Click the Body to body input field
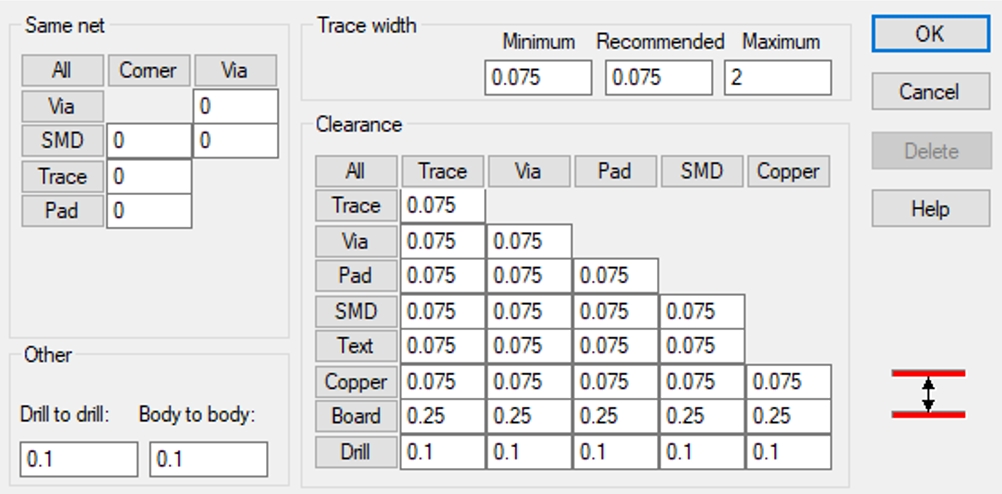 (208, 459)
